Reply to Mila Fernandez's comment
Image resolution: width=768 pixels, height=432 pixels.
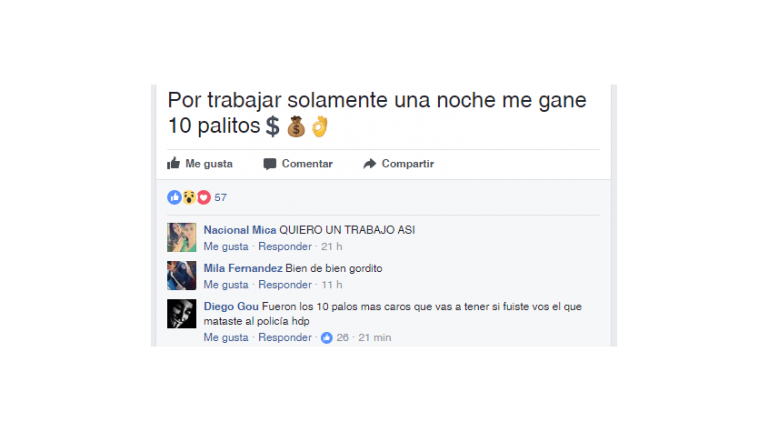[285, 285]
